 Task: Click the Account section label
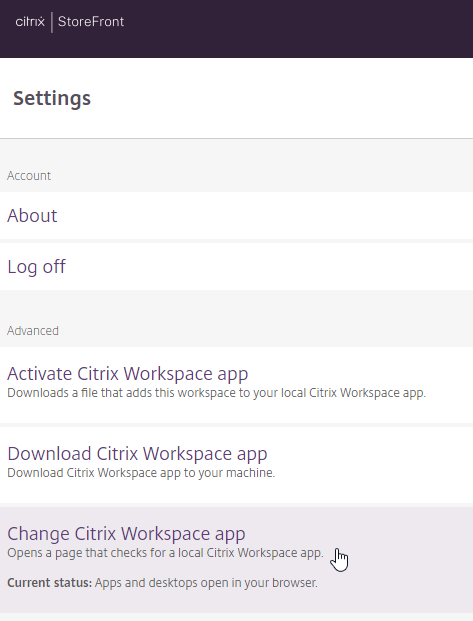pos(29,175)
